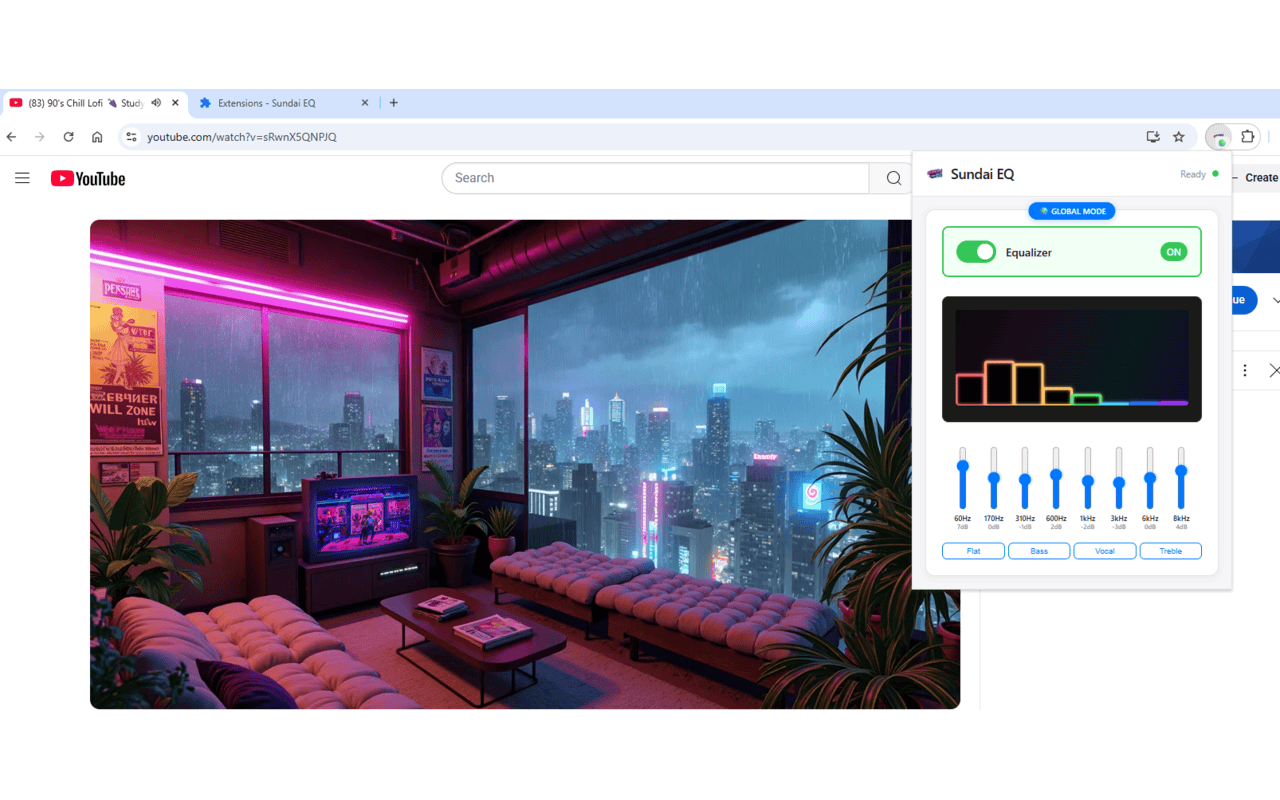Image resolution: width=1280 pixels, height=800 pixels.
Task: Toggle the Equalizer switch off
Action: click(x=976, y=252)
